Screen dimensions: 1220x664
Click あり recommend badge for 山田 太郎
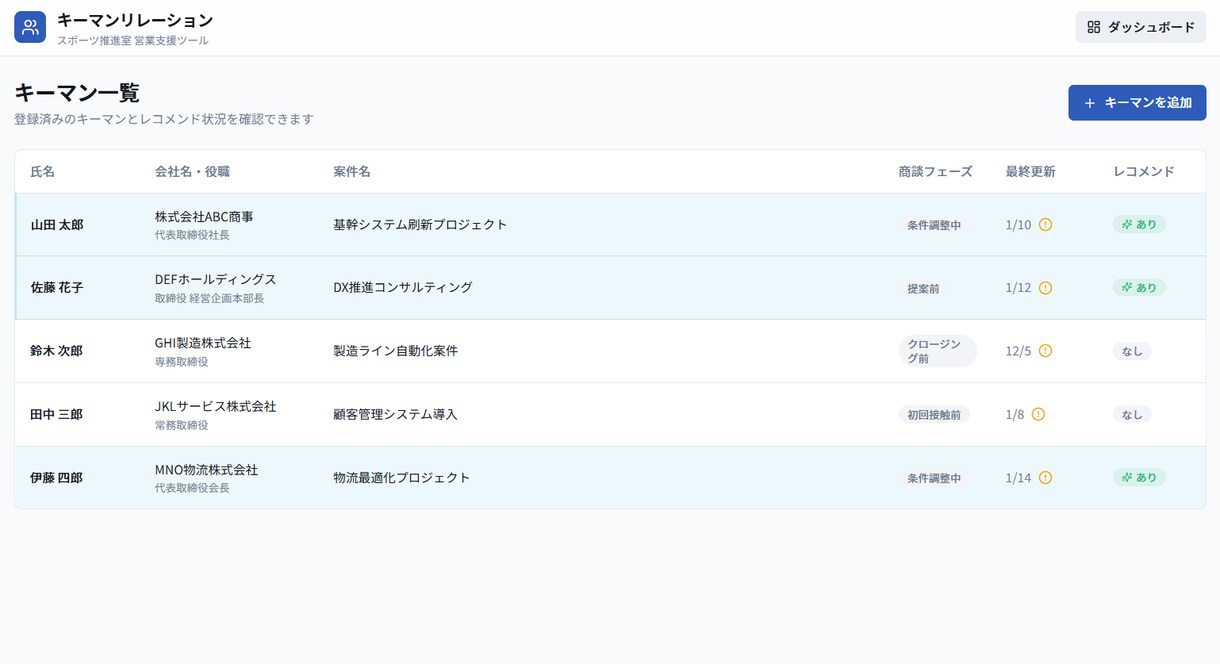point(1139,225)
